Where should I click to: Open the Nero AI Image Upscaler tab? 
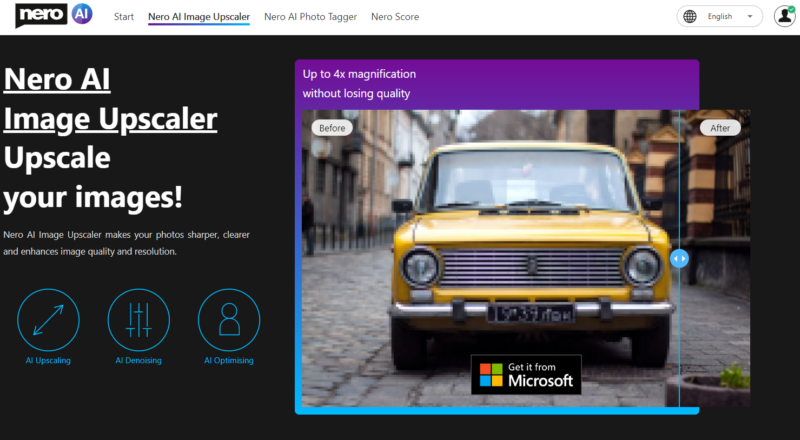click(x=199, y=17)
